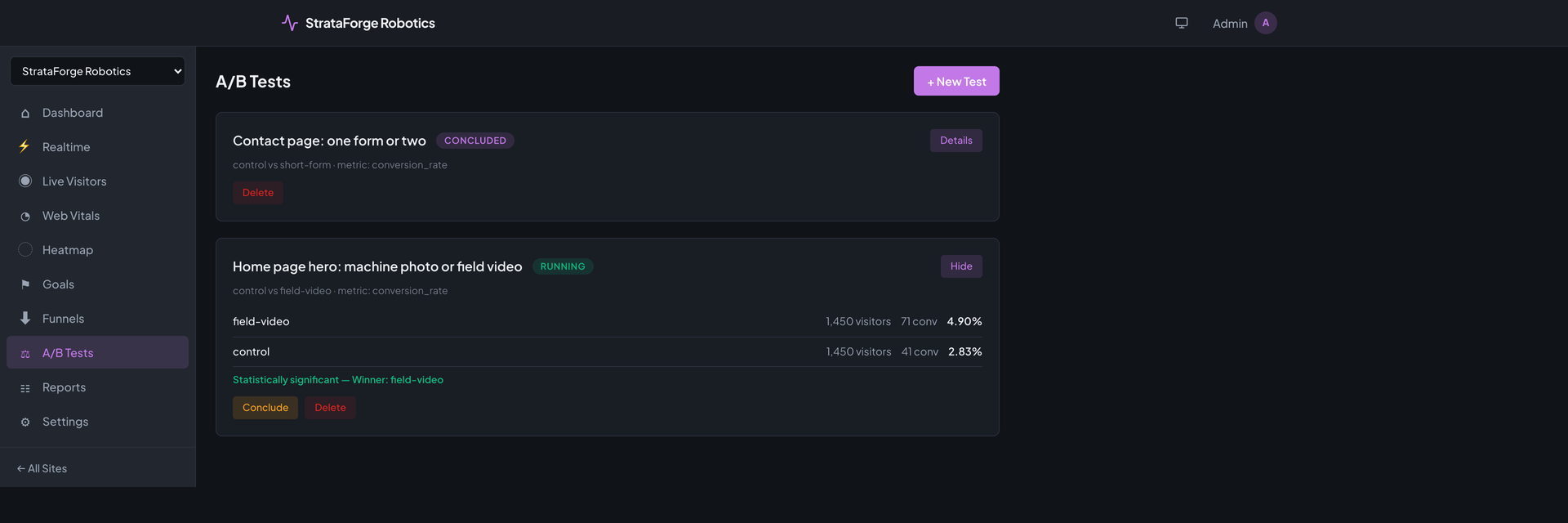The height and width of the screenshot is (523, 1568).
Task: Open Reports in sidebar
Action: (x=97, y=387)
